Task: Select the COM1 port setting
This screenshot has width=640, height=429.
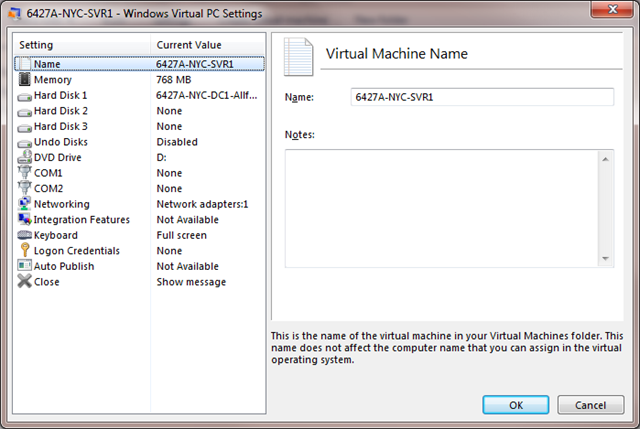Action: click(x=48, y=173)
